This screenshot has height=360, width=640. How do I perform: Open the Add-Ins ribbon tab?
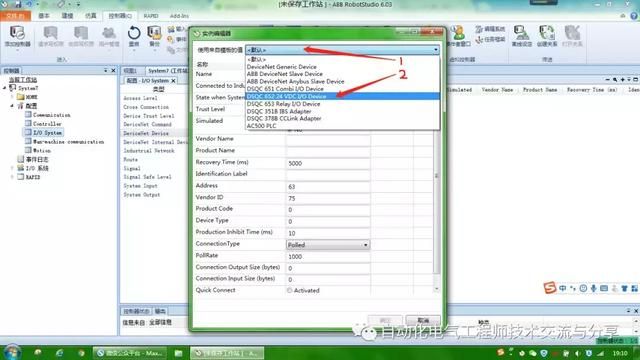coord(179,16)
